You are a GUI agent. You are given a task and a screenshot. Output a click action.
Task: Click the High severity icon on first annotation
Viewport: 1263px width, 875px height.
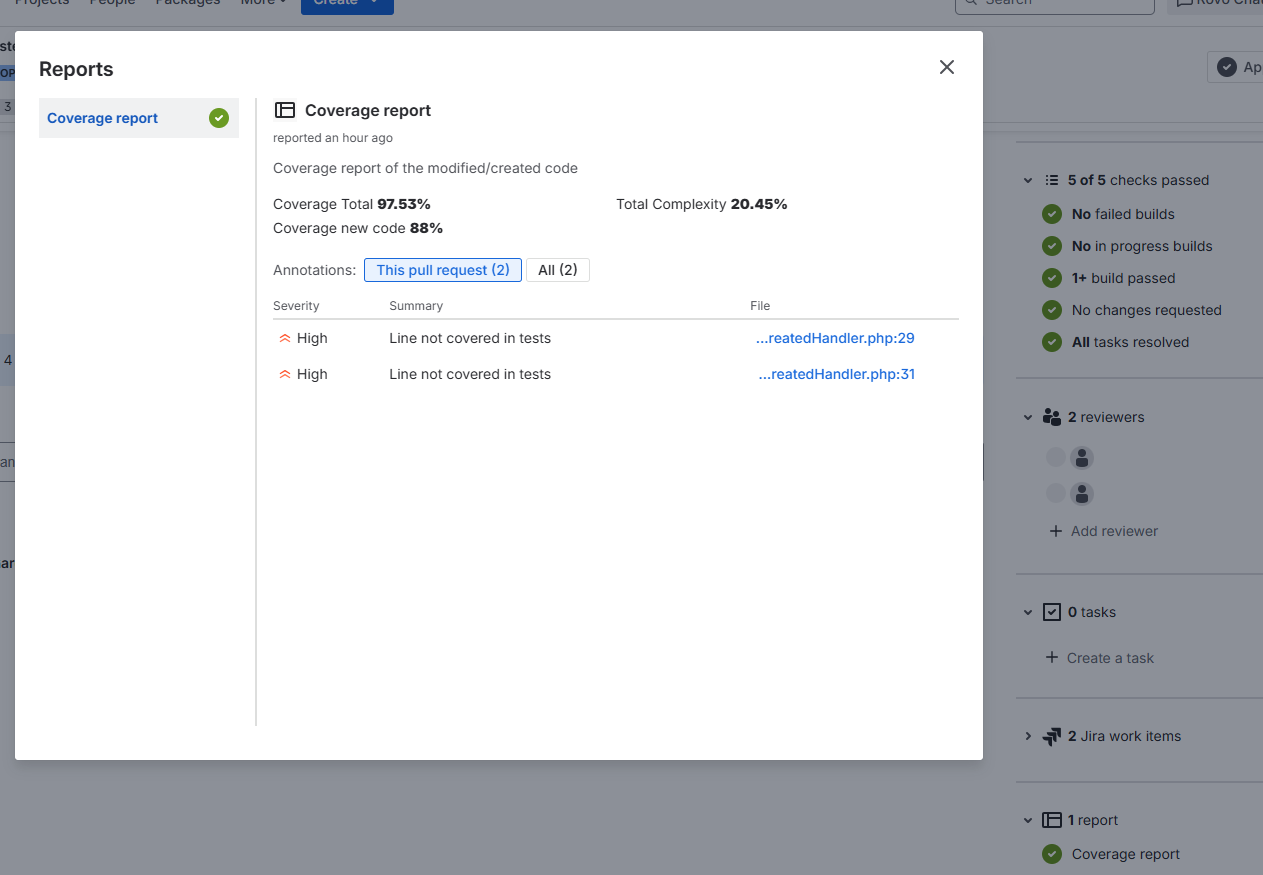285,339
